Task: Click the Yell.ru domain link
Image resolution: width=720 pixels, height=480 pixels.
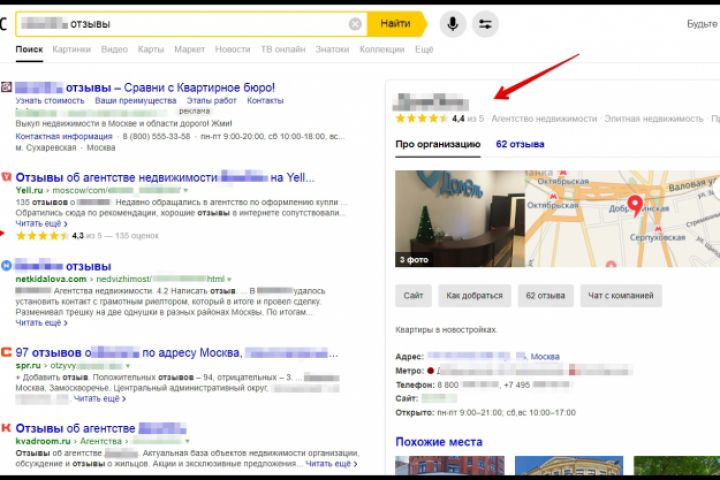Action: point(29,190)
